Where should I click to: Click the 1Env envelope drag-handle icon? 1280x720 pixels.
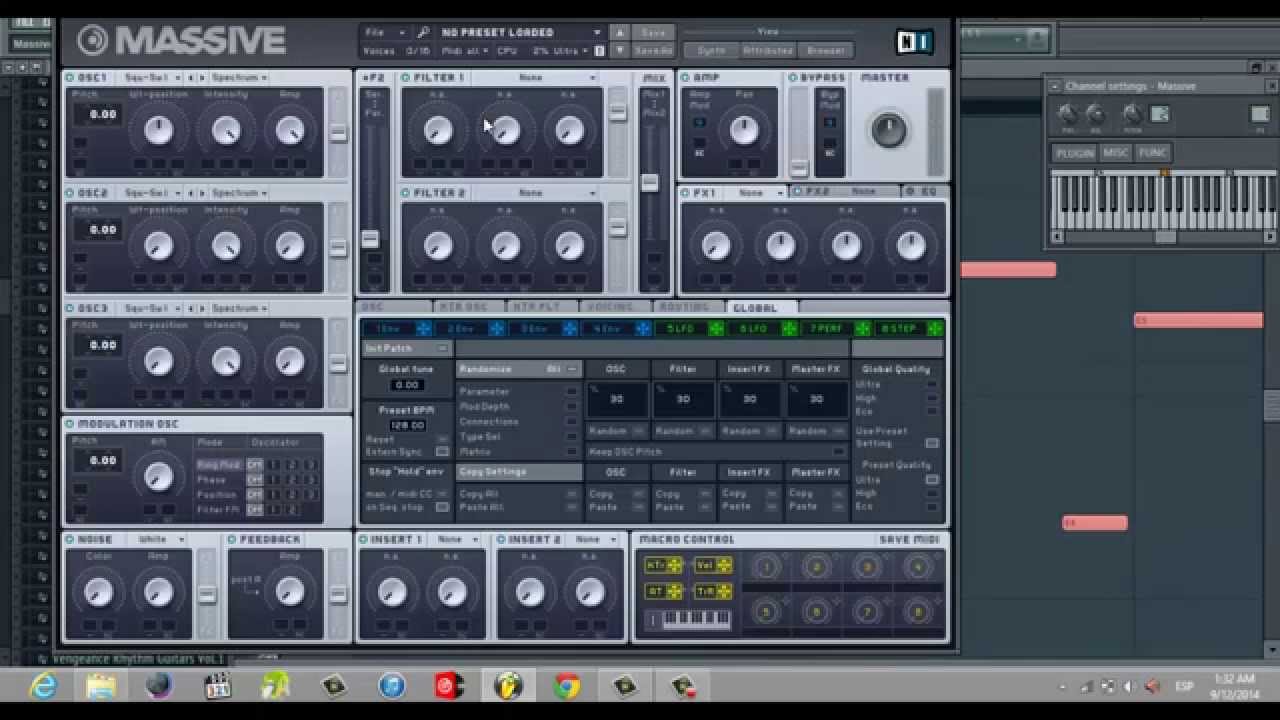point(424,328)
